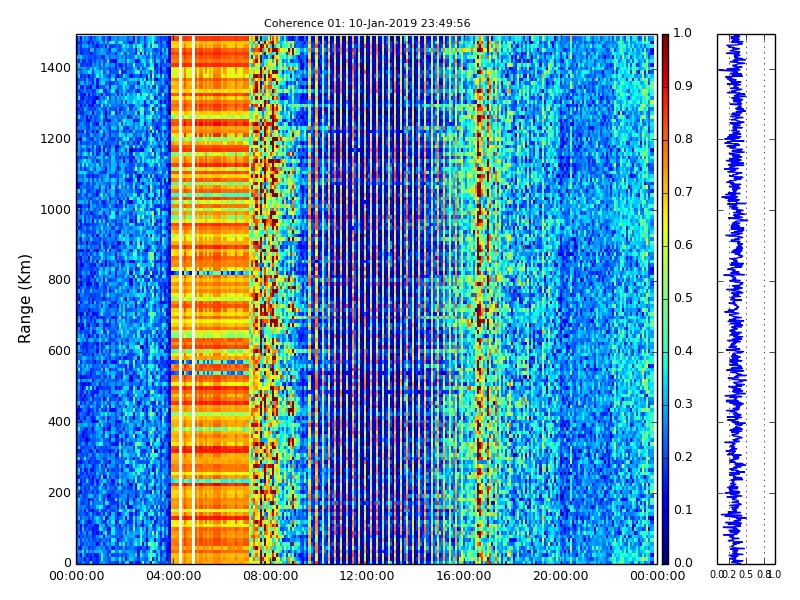Viewport: 800px width, 600px height.
Task: Click the 04:00:00 time axis label
Action: click(x=173, y=577)
